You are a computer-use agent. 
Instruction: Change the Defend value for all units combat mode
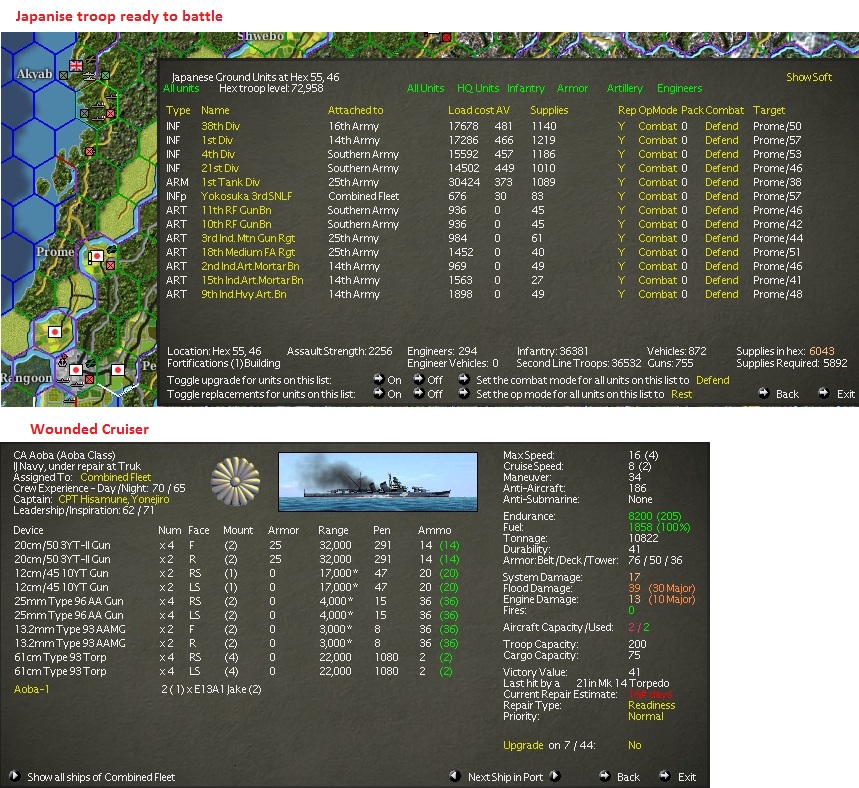713,380
